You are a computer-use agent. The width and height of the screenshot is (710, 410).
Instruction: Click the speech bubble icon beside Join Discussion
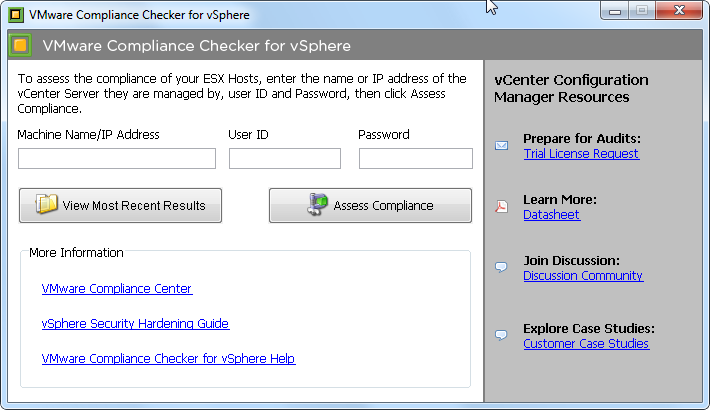pyautogui.click(x=501, y=267)
